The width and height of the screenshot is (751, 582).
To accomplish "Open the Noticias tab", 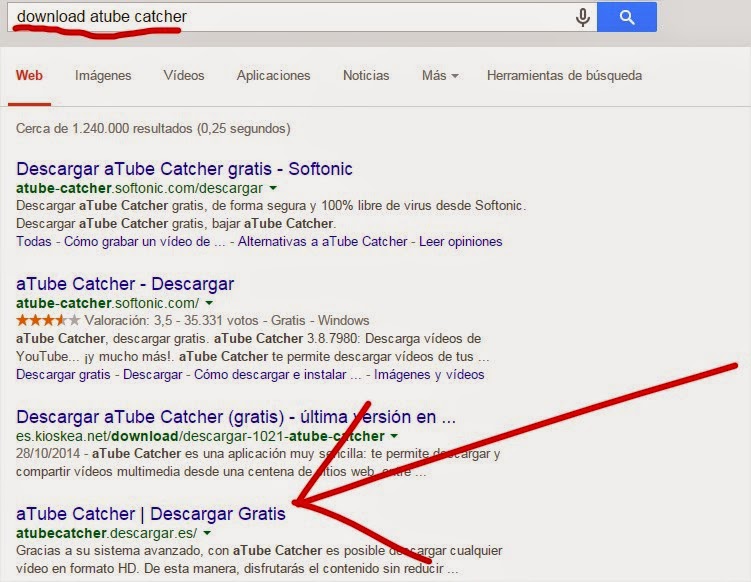I will [x=366, y=75].
